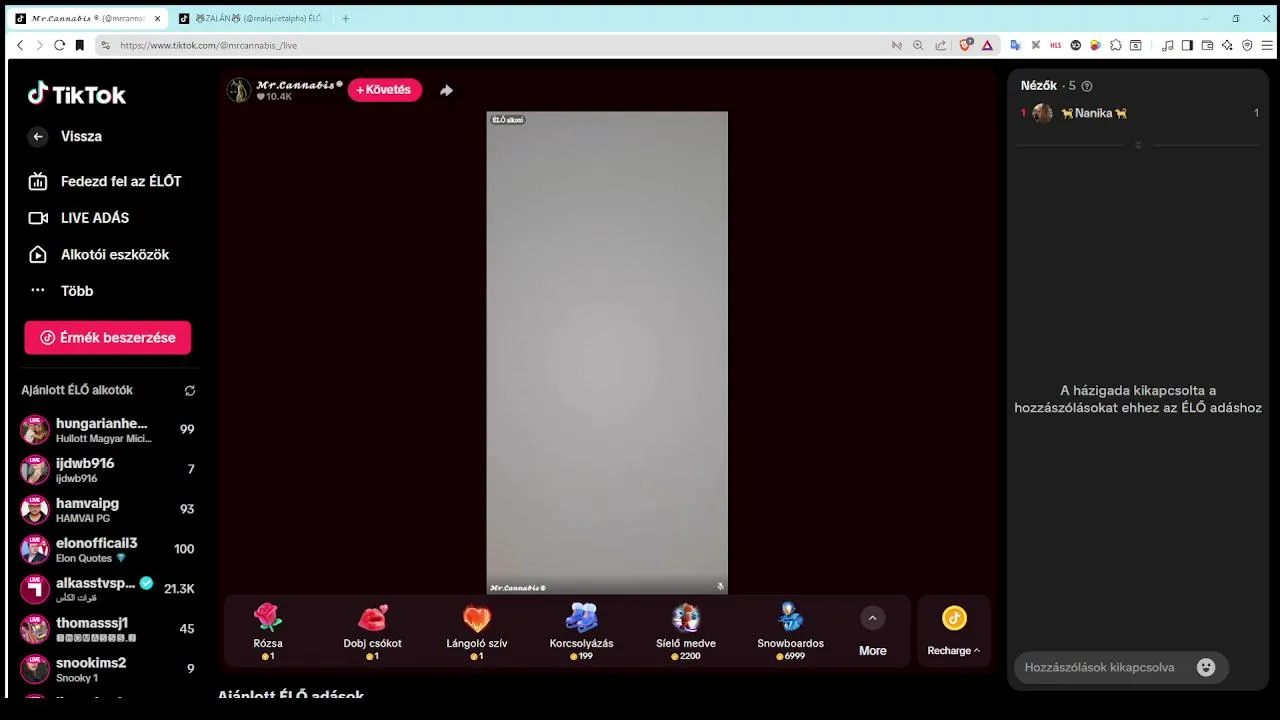The height and width of the screenshot is (720, 1280).
Task: View site information icon in address bar
Action: click(105, 45)
